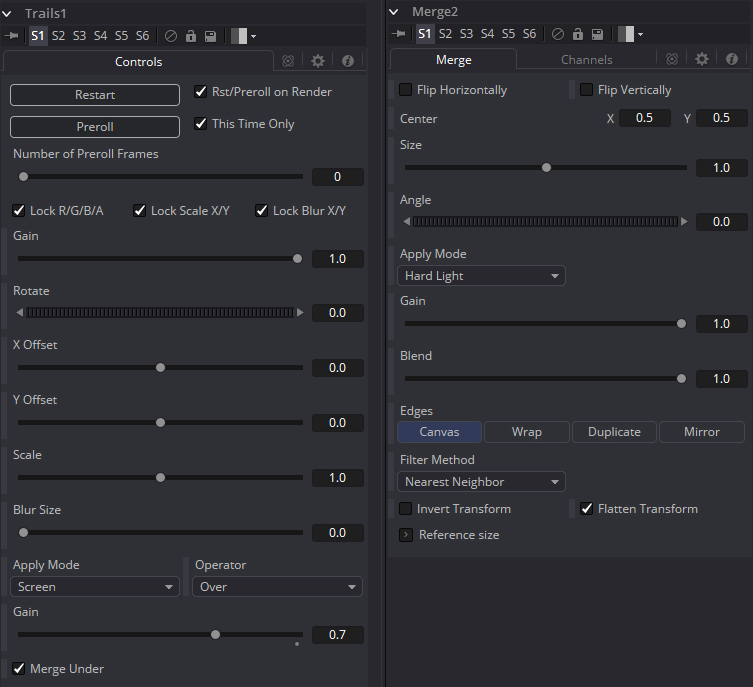Click right arrow of Trails1 Rotate wheel
Screen dimensions: 753x687
point(300,313)
